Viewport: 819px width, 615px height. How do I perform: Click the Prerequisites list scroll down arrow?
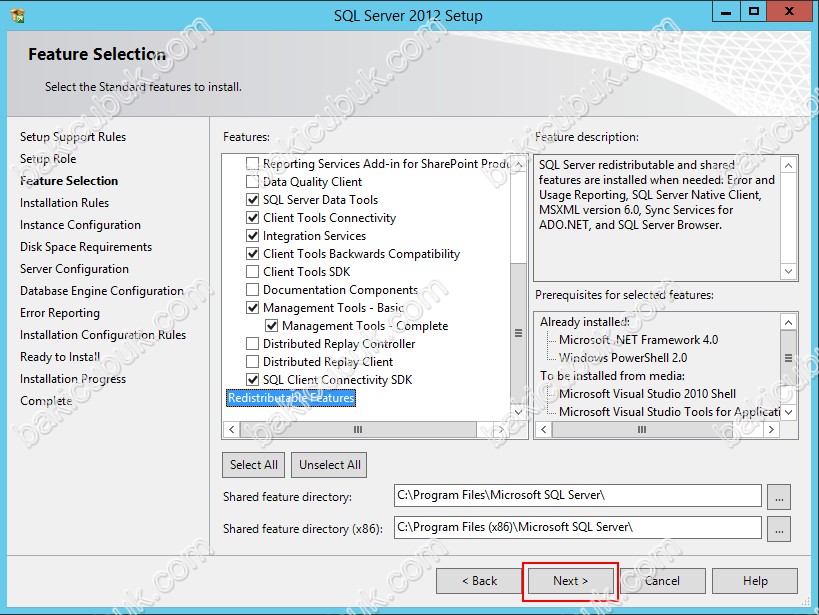(788, 412)
